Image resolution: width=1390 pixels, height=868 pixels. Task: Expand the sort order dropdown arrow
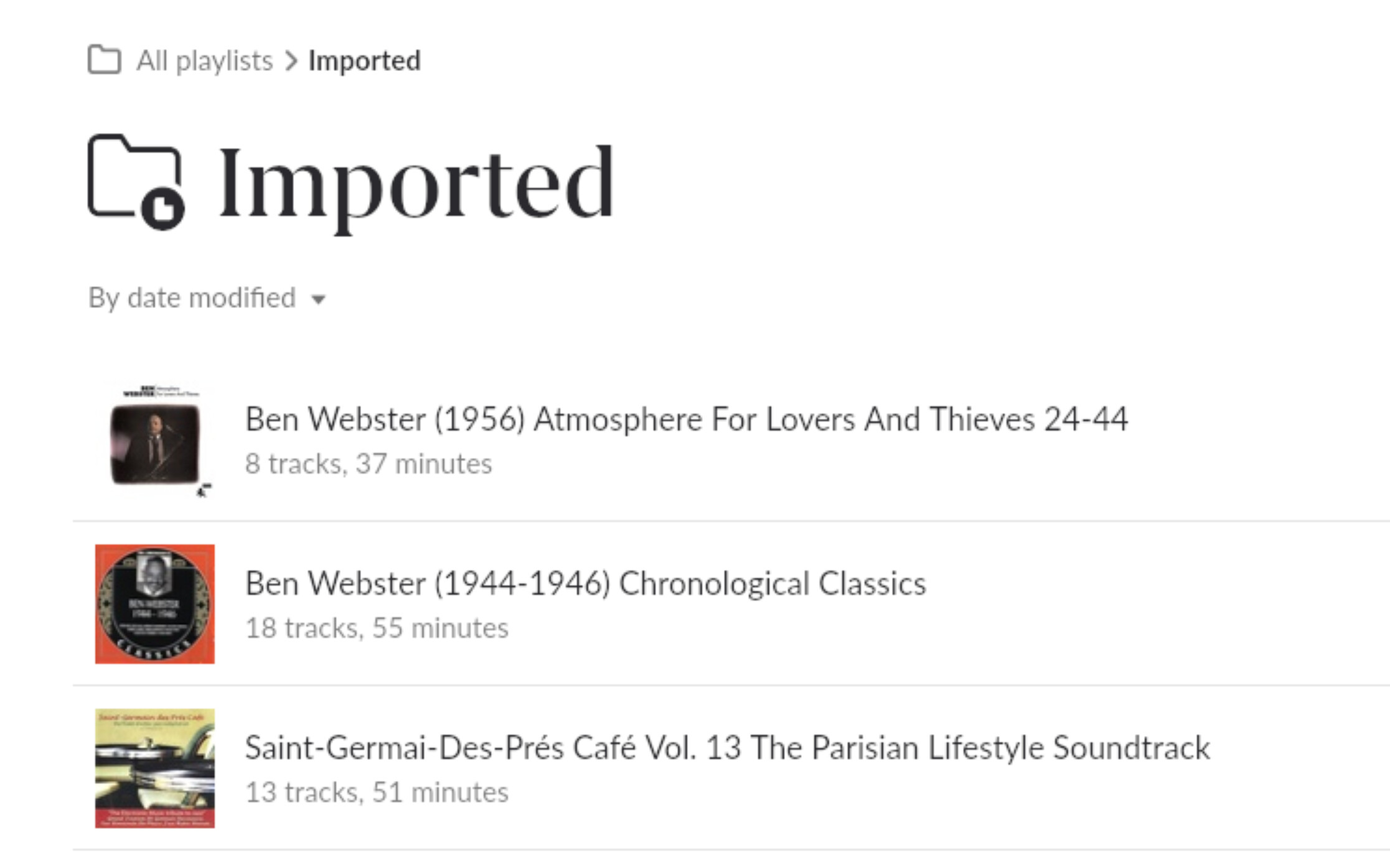[318, 300]
